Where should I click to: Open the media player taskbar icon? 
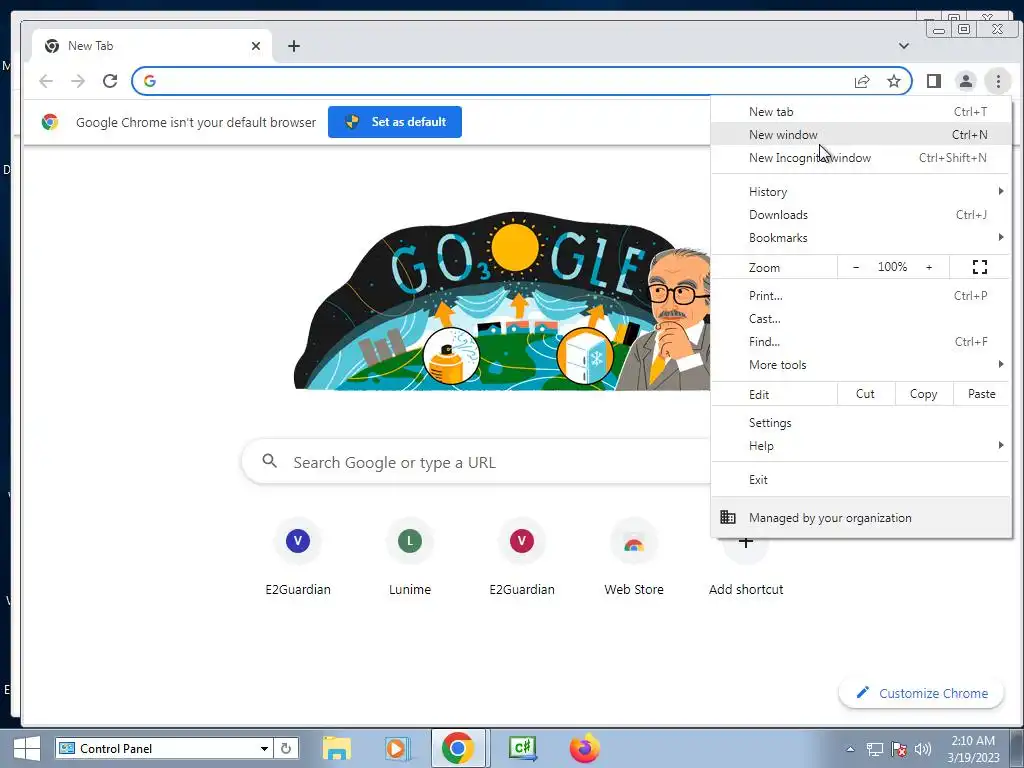[x=396, y=748]
